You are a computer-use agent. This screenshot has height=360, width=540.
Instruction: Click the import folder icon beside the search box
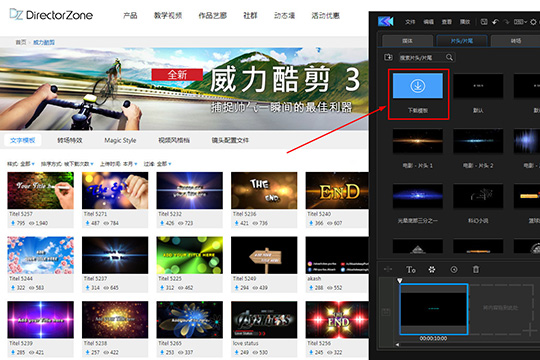(x=388, y=57)
